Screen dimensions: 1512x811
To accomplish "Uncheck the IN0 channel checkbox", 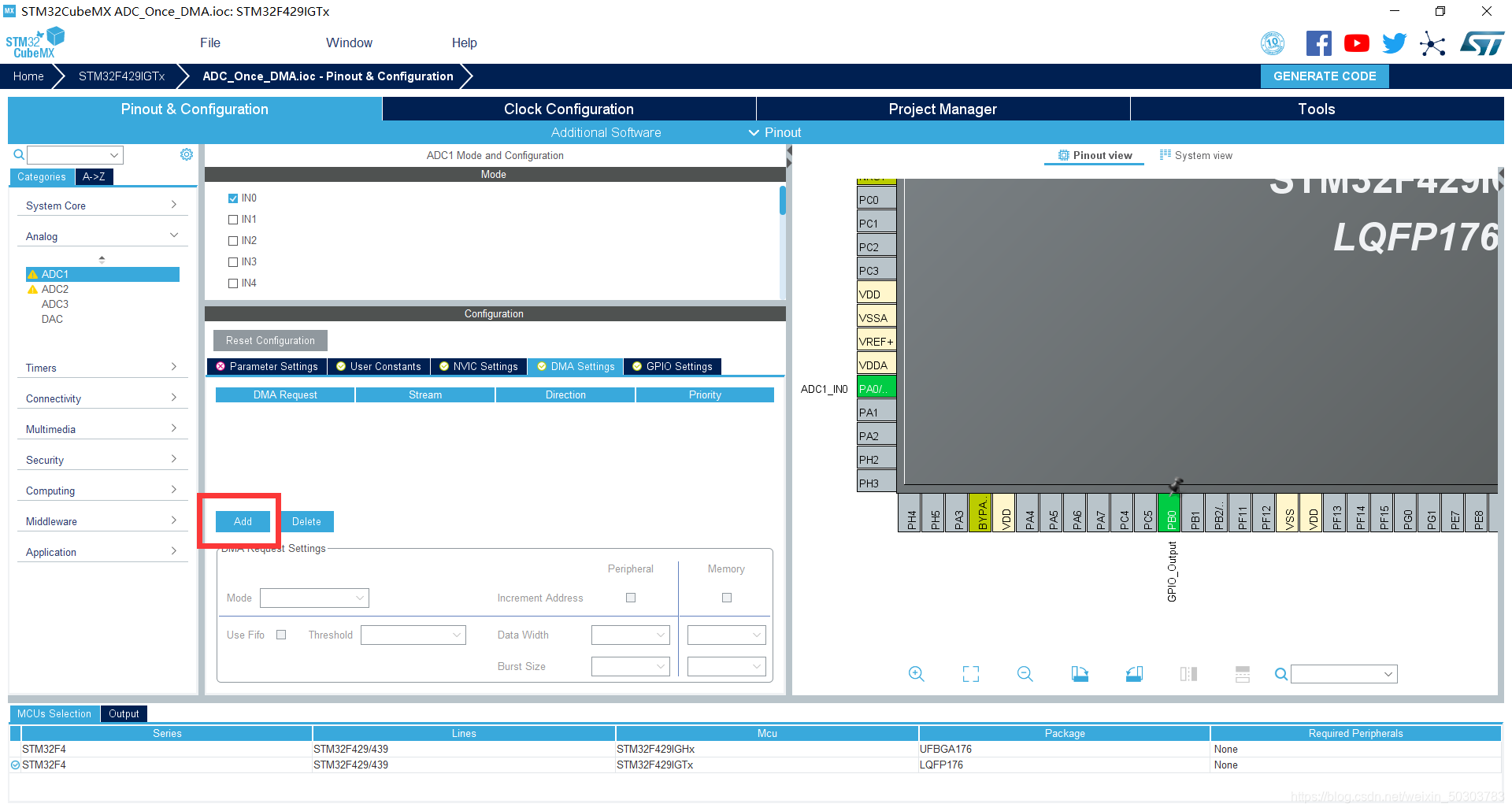I will 233,198.
